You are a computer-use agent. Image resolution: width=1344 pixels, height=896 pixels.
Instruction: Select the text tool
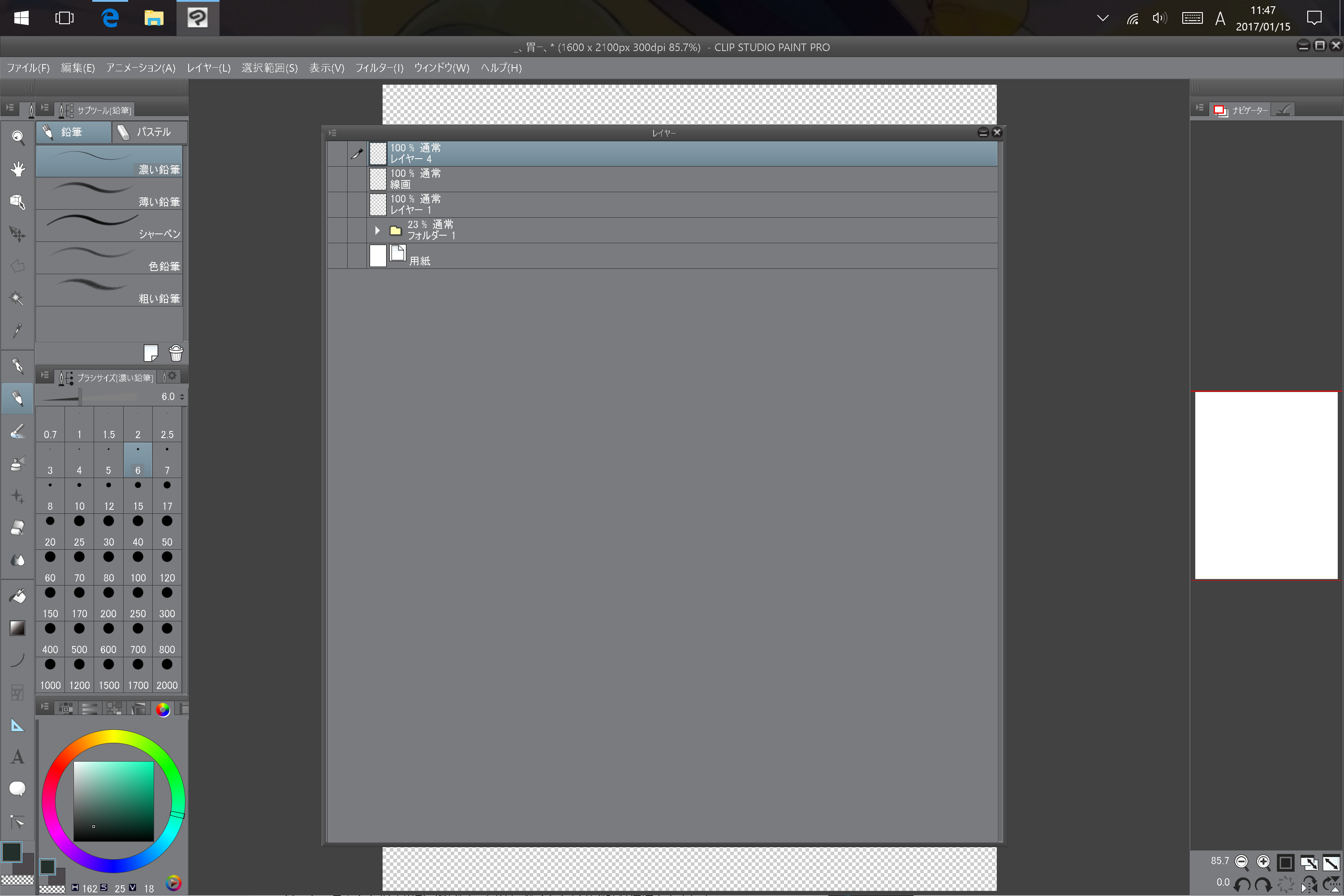(x=18, y=757)
